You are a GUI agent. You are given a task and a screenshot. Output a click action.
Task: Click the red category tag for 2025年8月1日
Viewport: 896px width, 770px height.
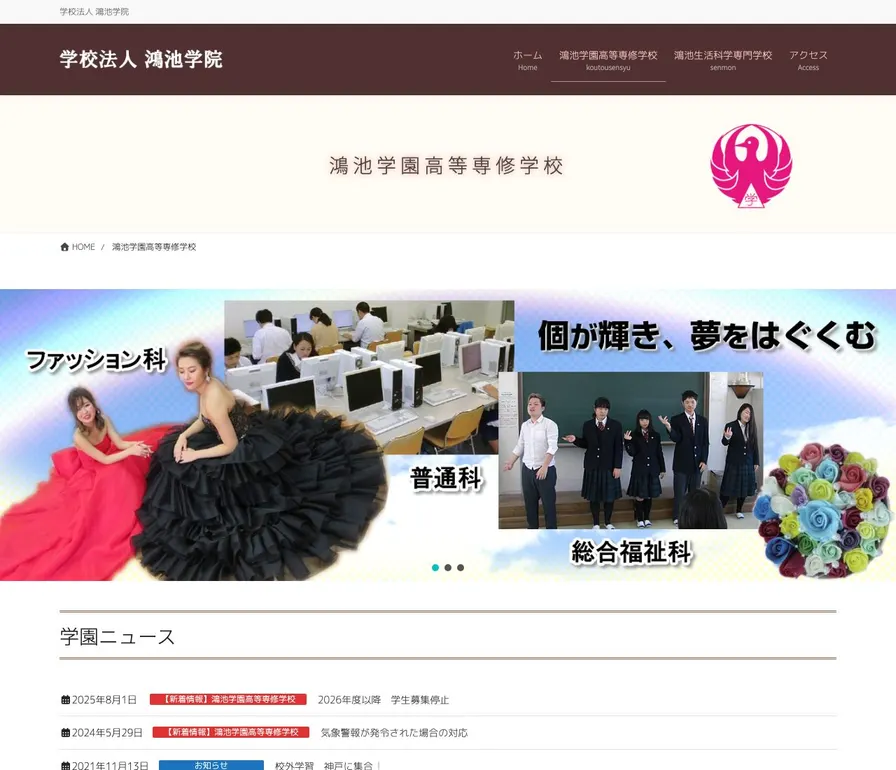tap(228, 699)
